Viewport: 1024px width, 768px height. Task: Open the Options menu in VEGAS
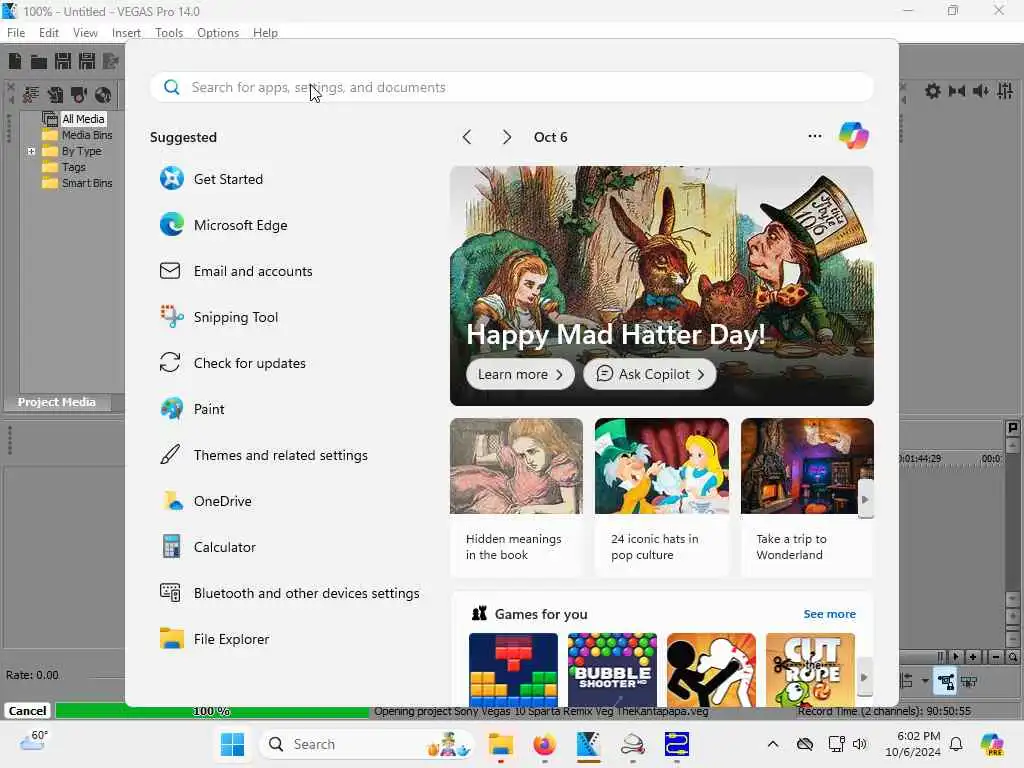(x=217, y=33)
